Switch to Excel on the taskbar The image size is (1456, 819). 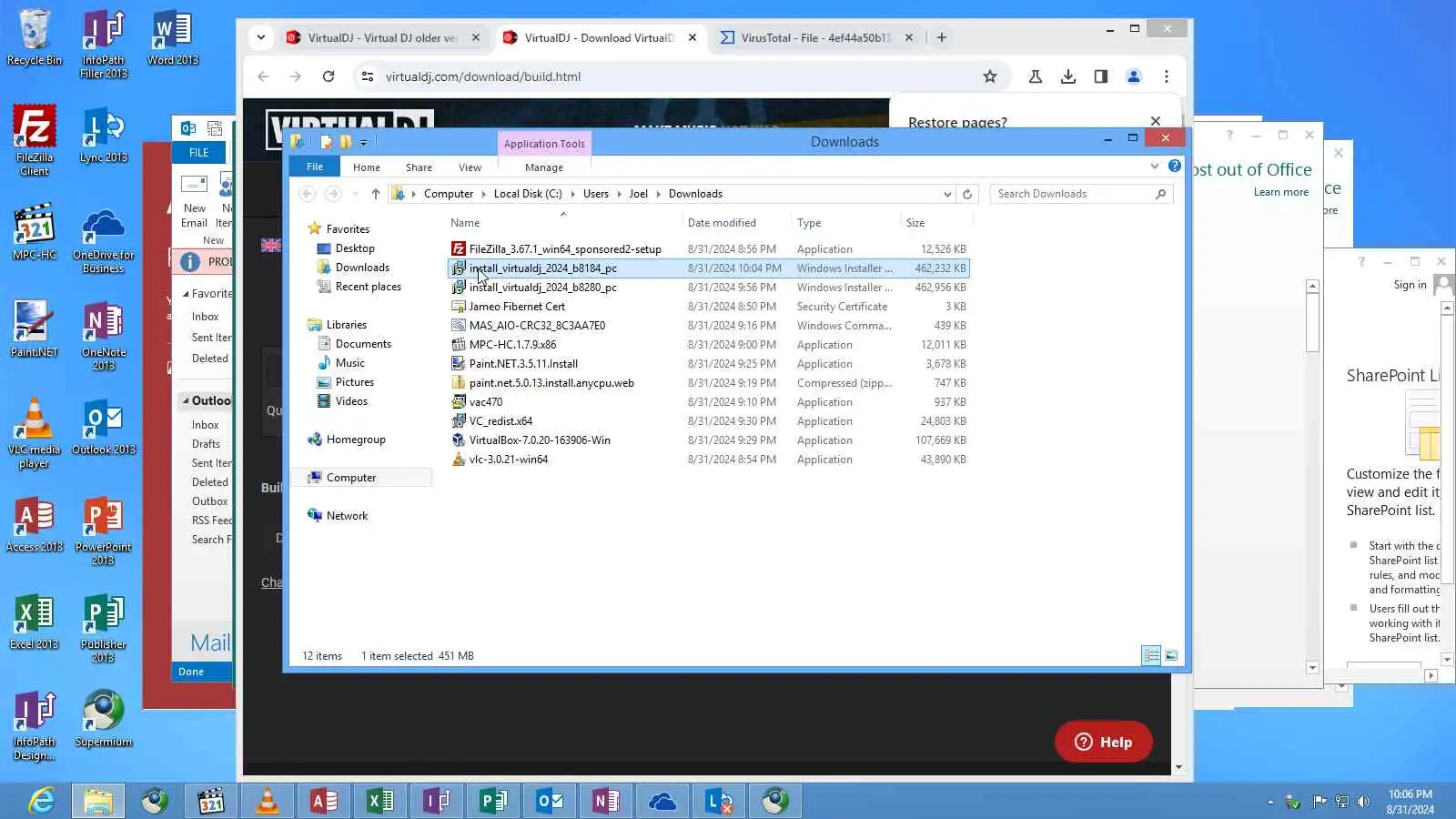379,801
